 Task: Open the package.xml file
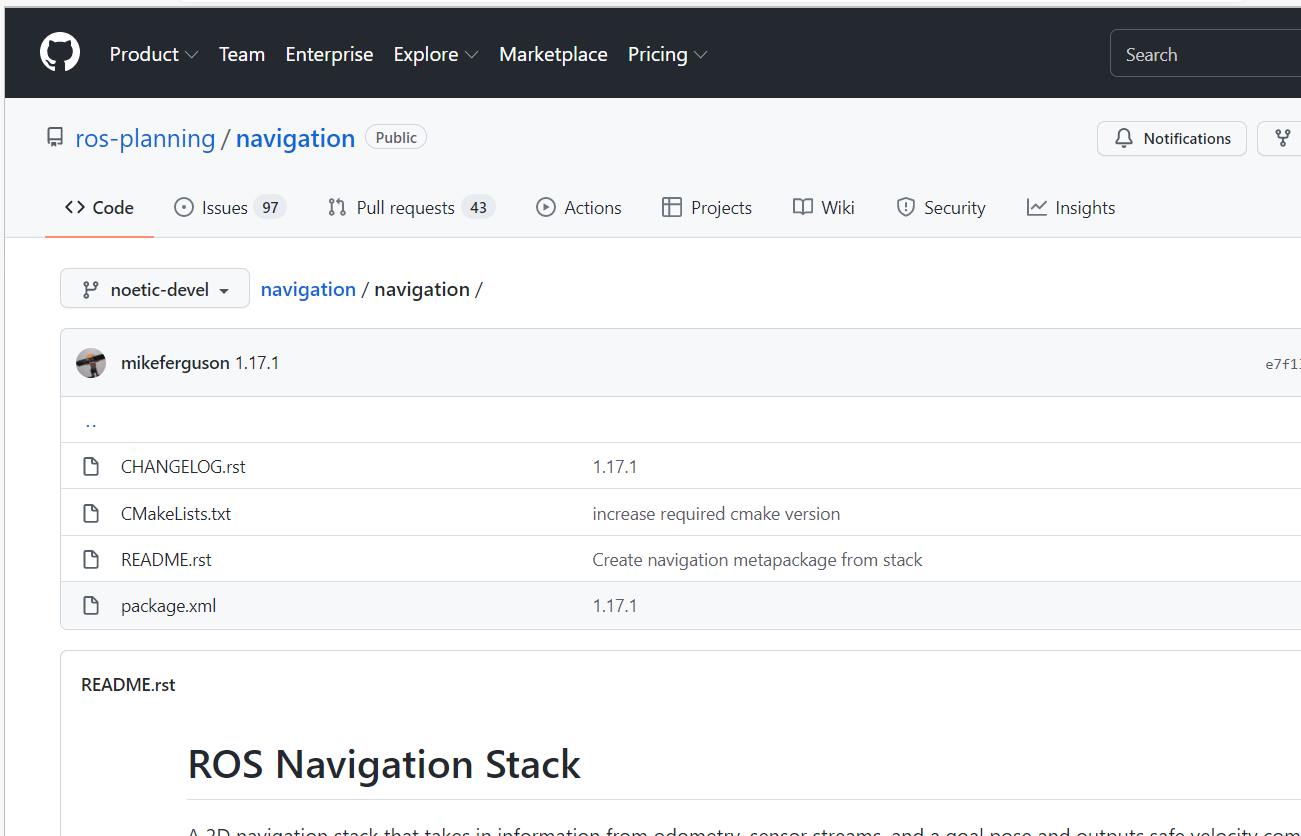click(168, 606)
